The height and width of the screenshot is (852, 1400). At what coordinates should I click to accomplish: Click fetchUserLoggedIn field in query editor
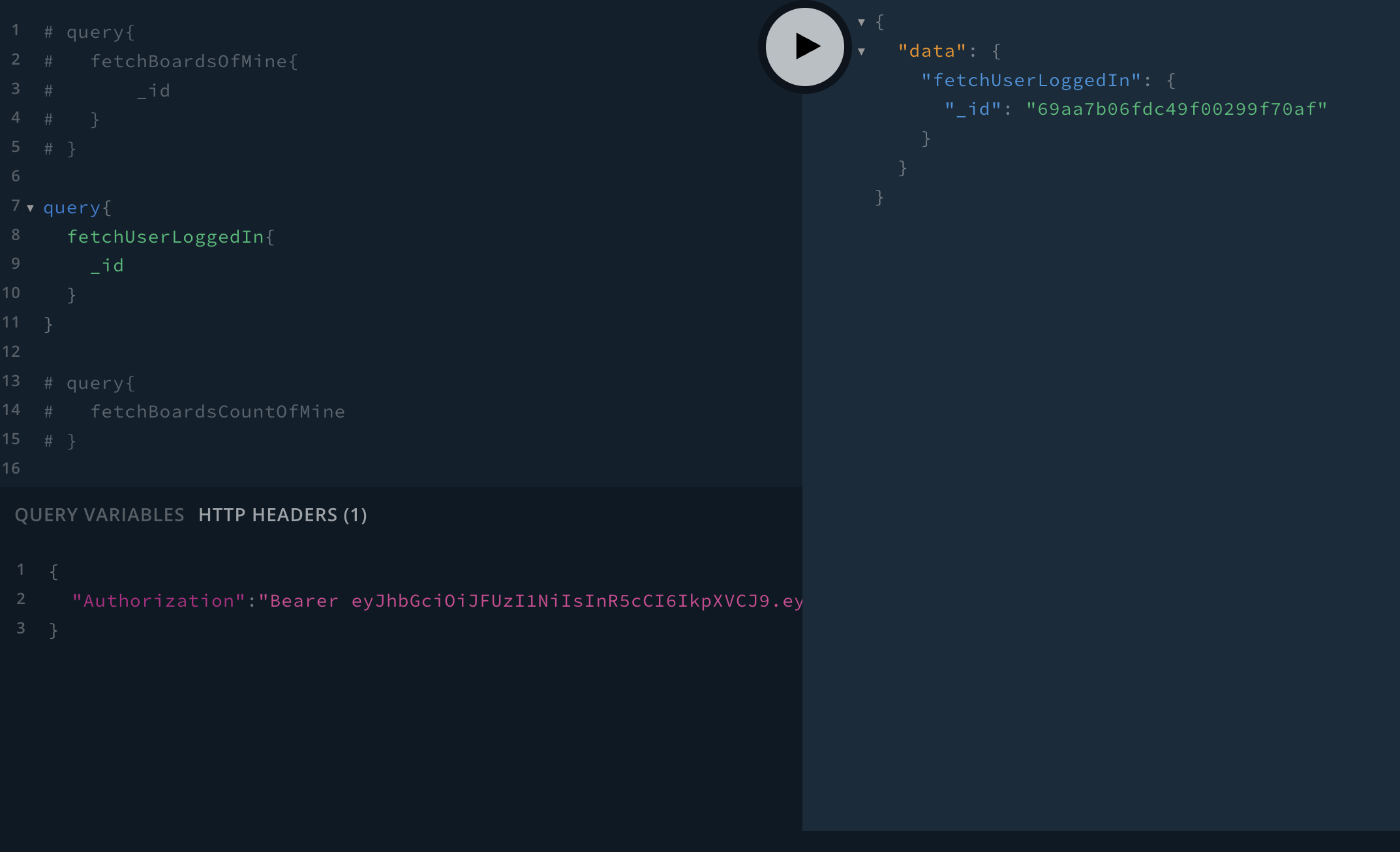pos(166,237)
